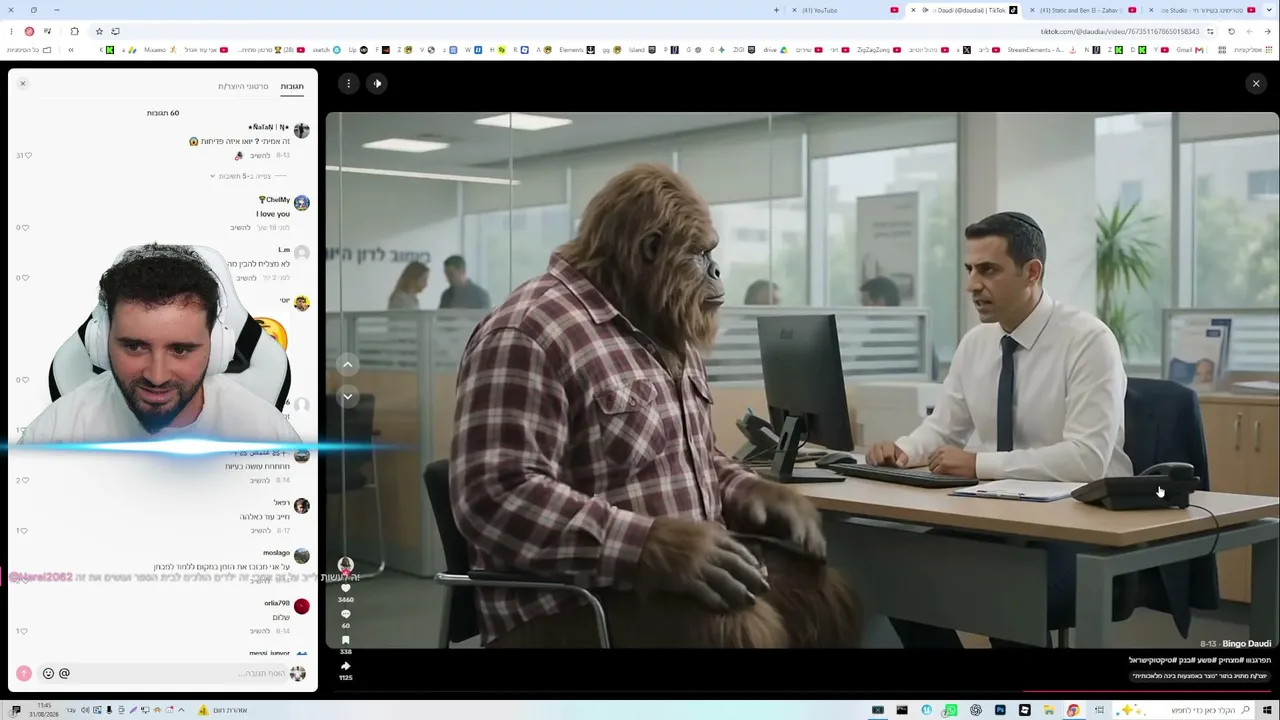The height and width of the screenshot is (720, 1280).
Task: Reply to NaTaN's comment
Action: pyautogui.click(x=260, y=155)
